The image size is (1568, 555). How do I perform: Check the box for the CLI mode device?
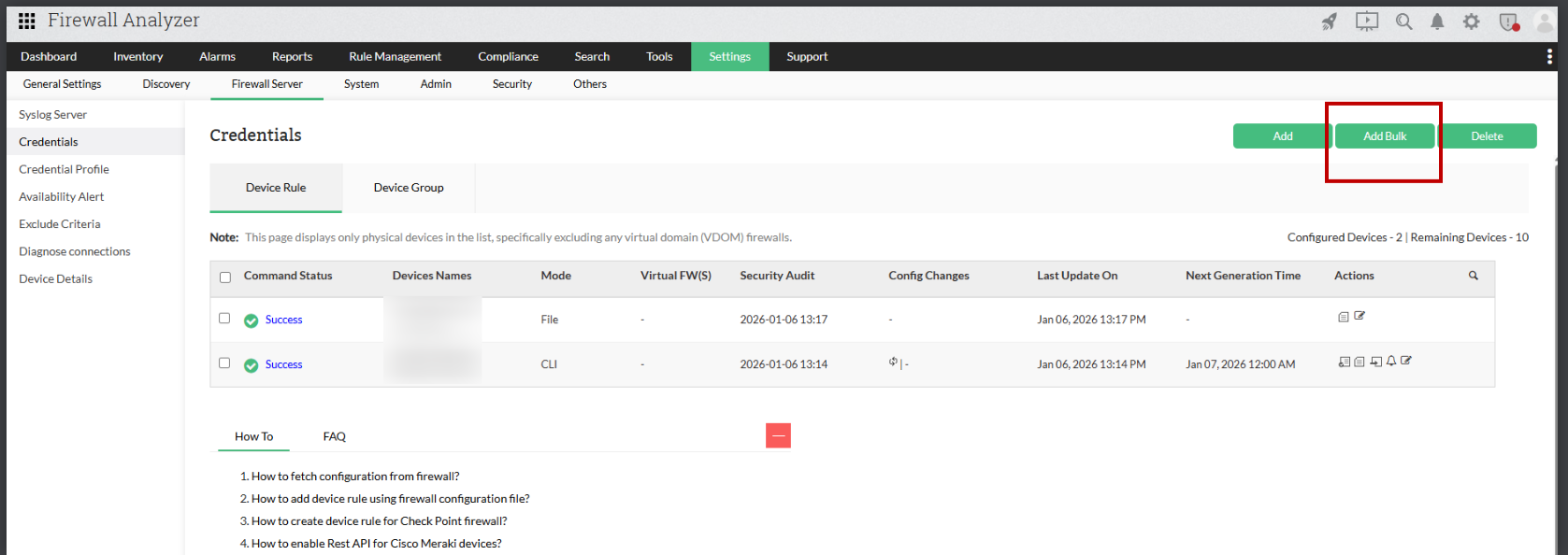click(224, 363)
